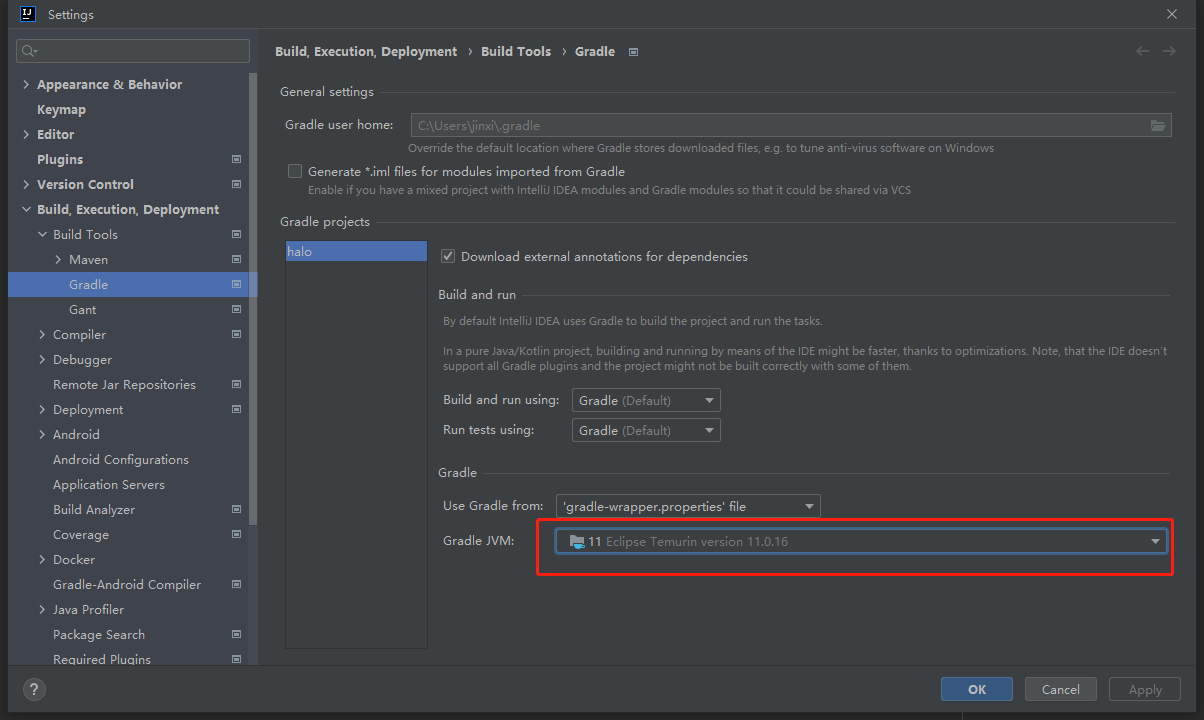Collapse the Build Tools node
Screen dimensions: 1204x720
(42, 234)
